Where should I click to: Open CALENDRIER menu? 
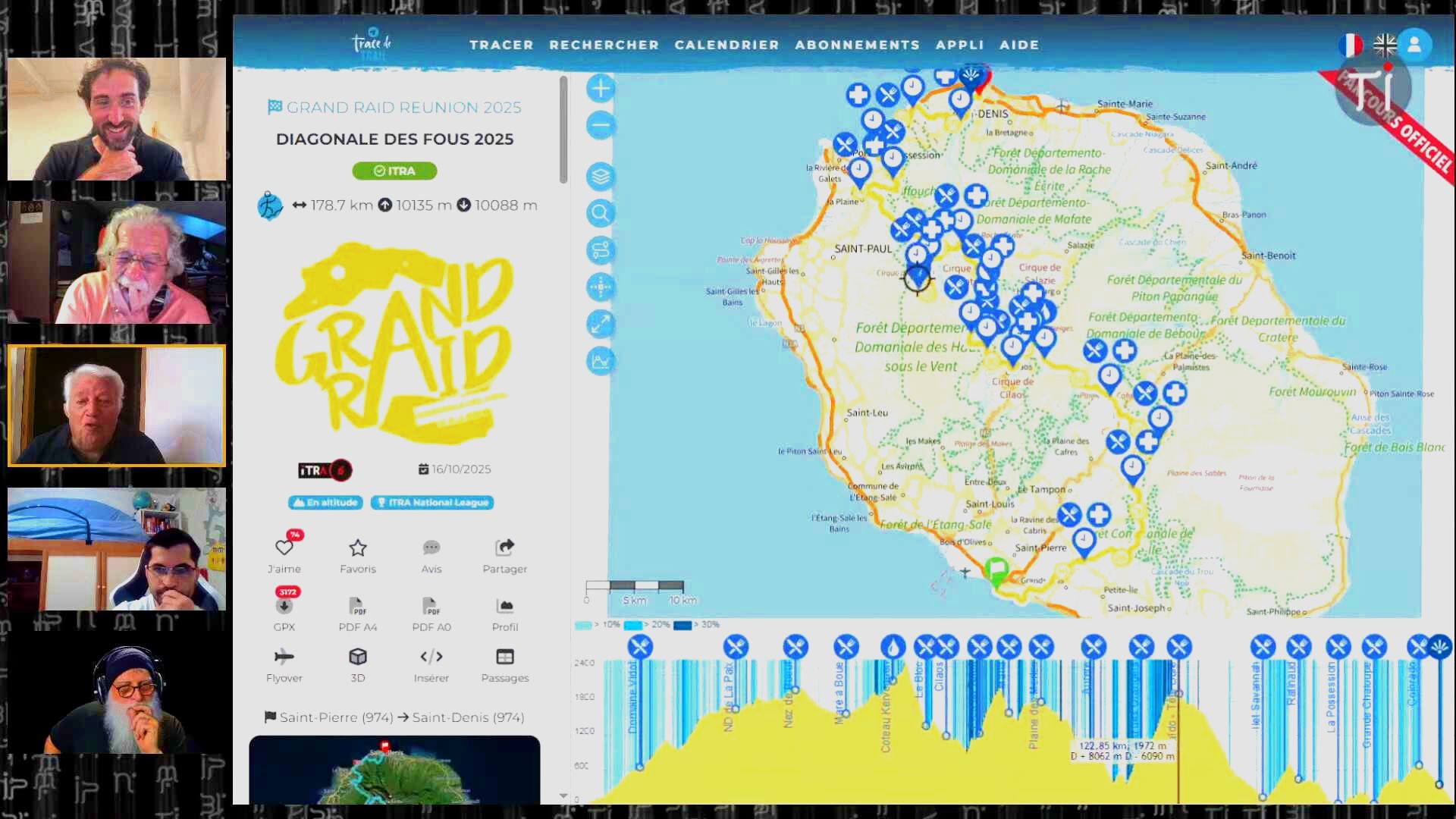pyautogui.click(x=726, y=45)
